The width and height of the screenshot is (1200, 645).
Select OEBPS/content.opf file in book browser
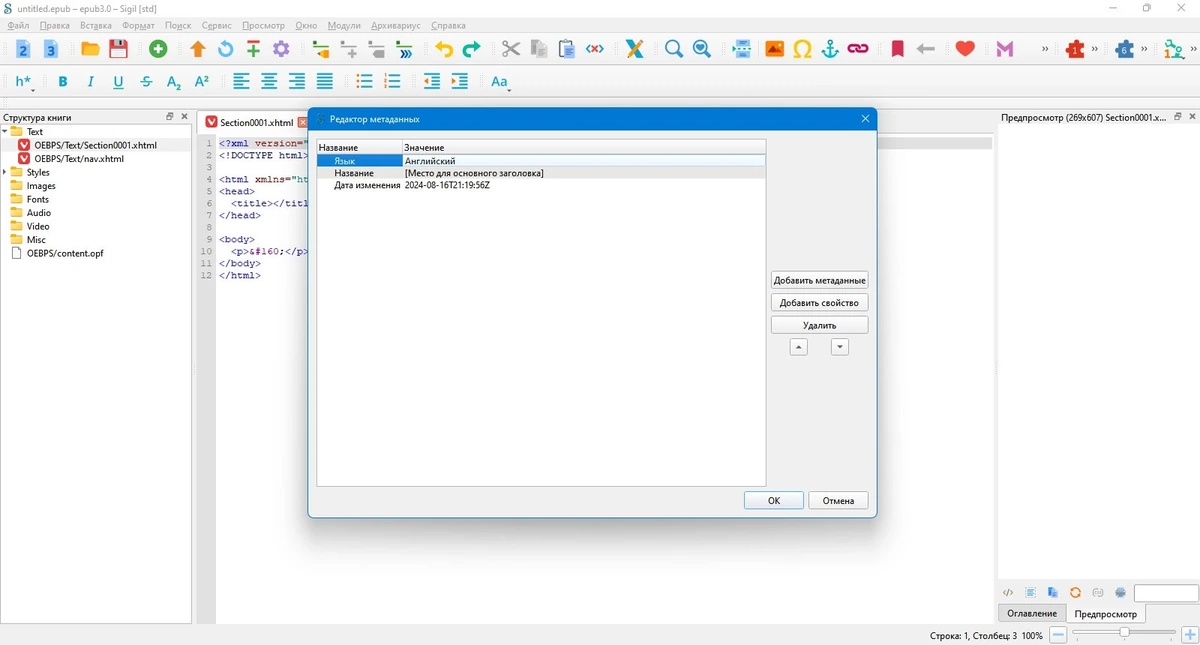pos(65,254)
